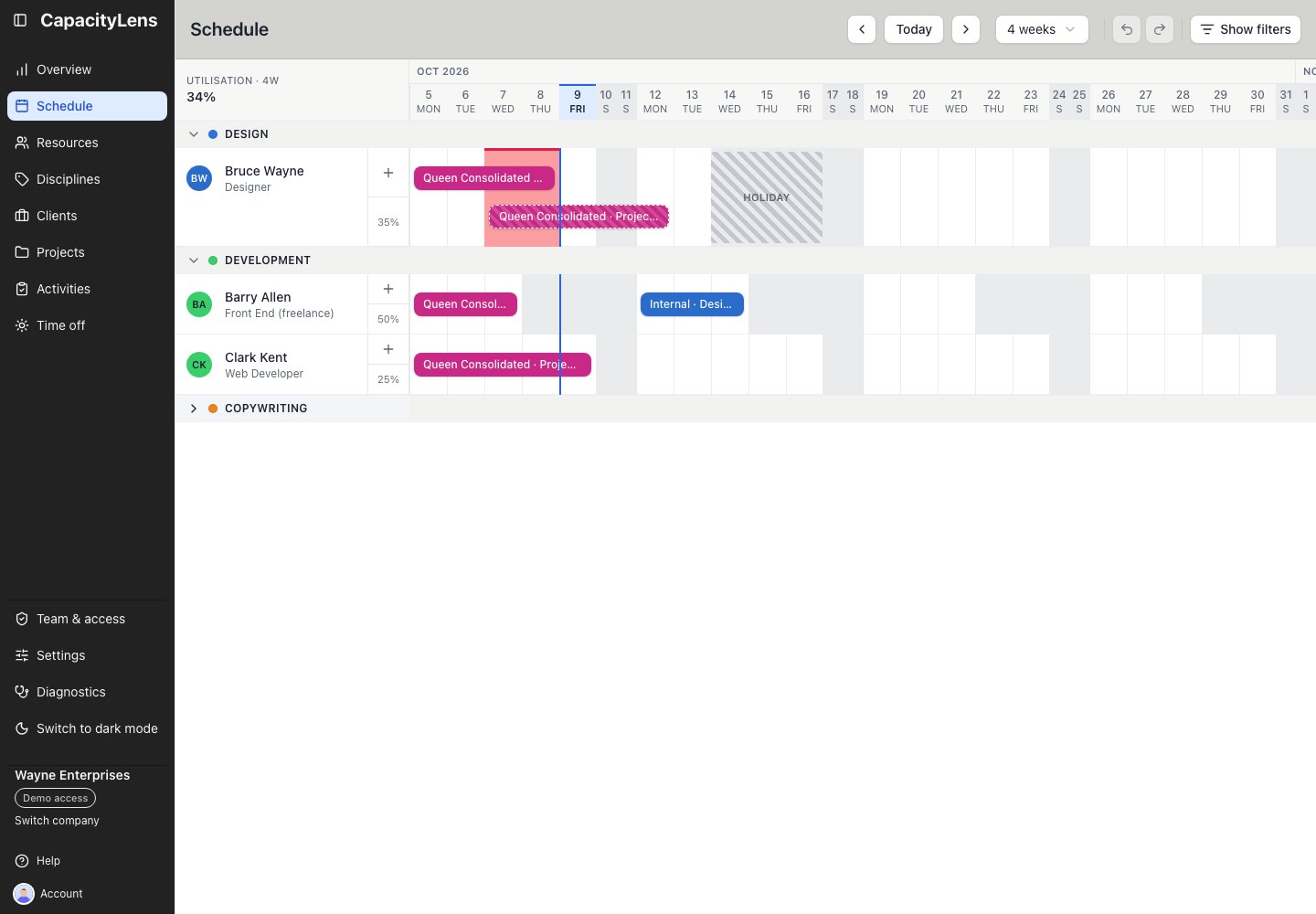Click Show filters button
Viewport: 1316px width, 914px height.
[1246, 29]
